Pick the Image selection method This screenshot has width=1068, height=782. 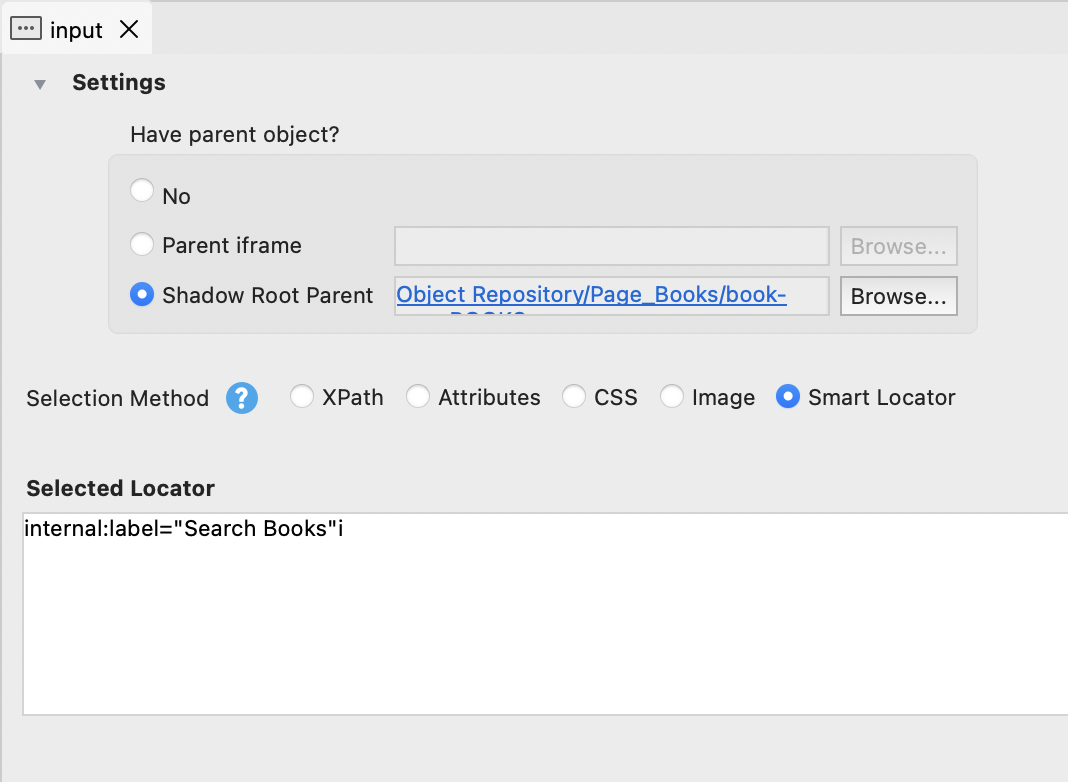(672, 397)
